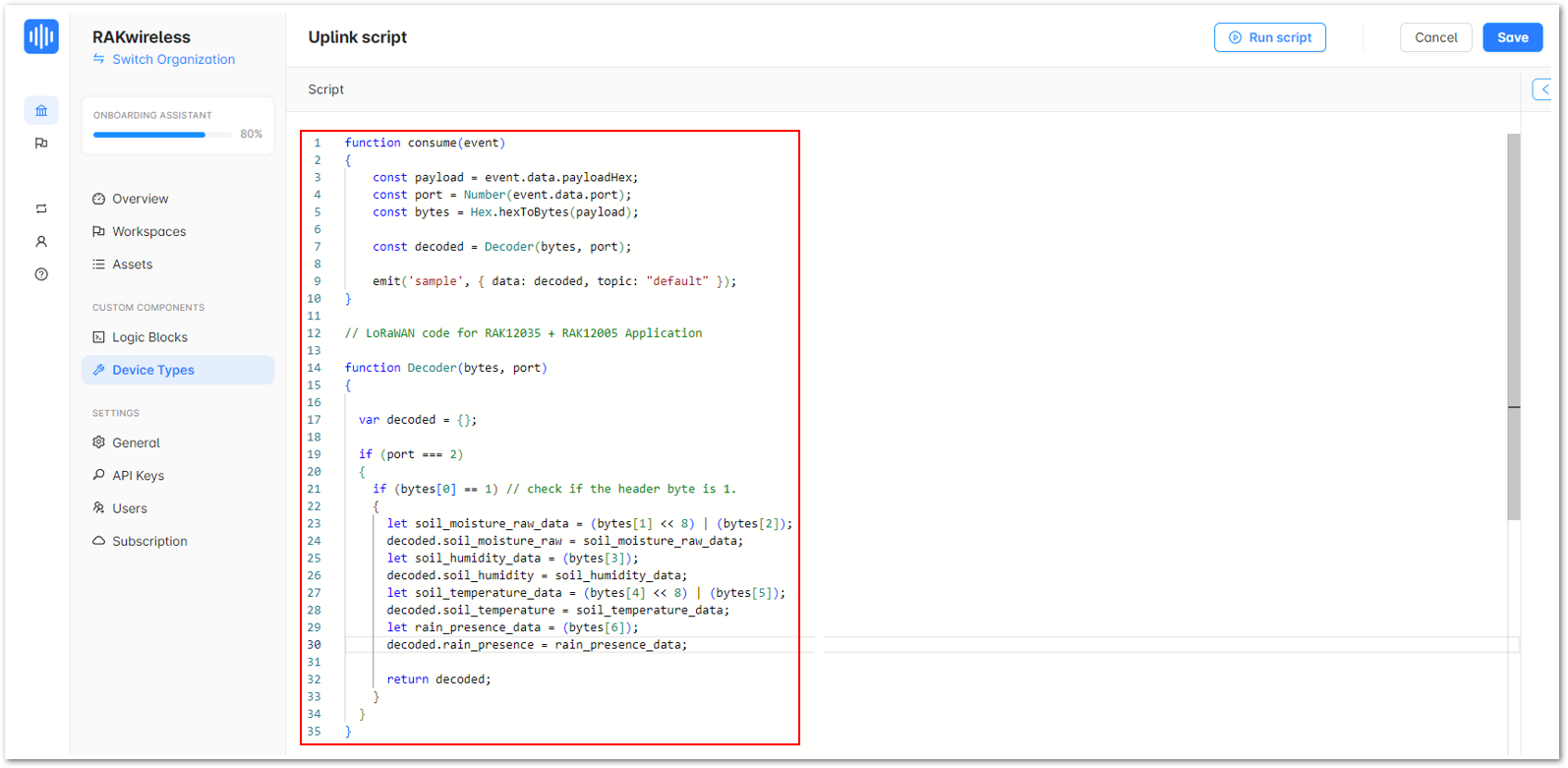Click the 'var decoded = {};' line
The height and width of the screenshot is (768, 1568).
[418, 420]
